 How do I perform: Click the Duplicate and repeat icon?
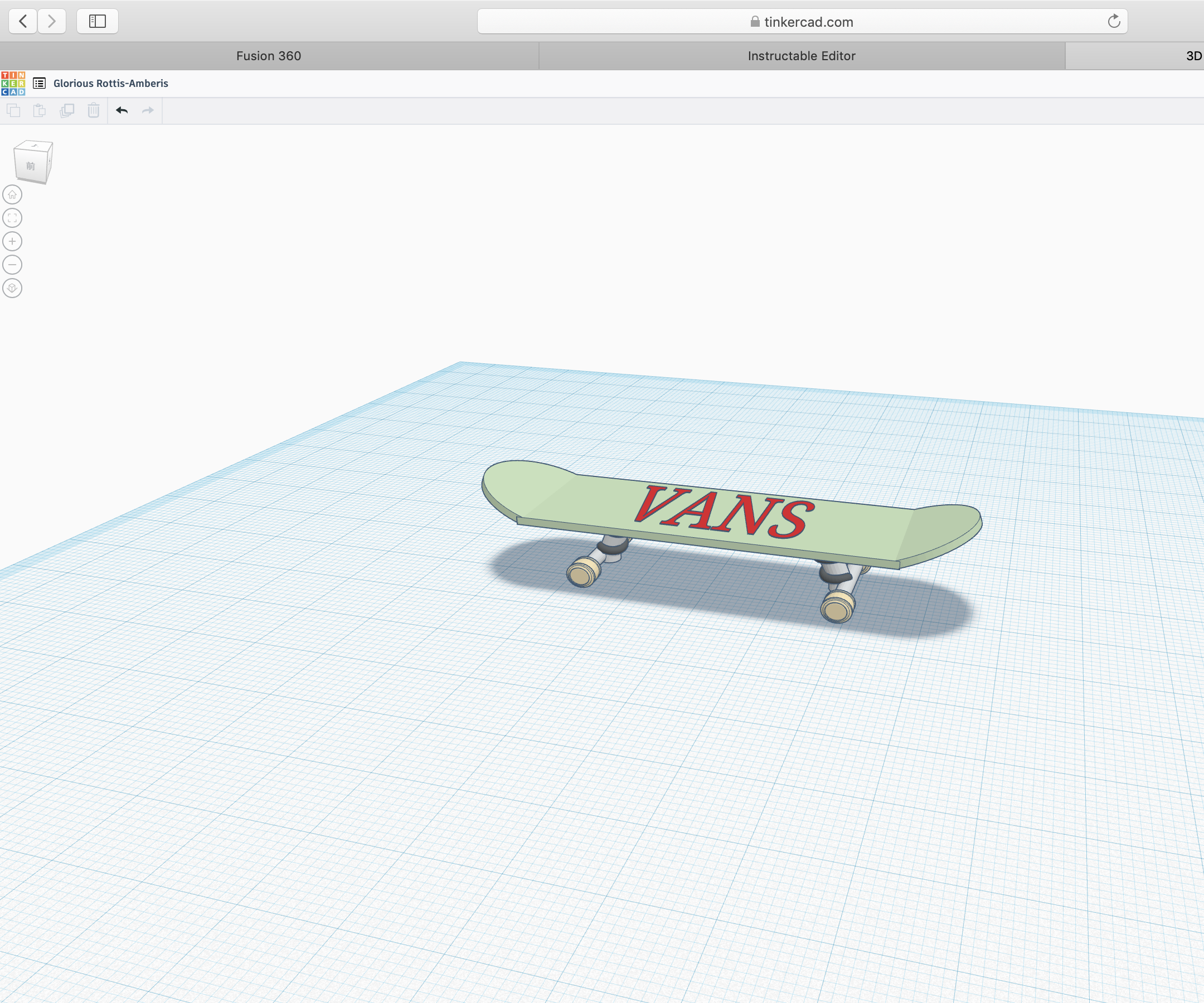point(67,111)
